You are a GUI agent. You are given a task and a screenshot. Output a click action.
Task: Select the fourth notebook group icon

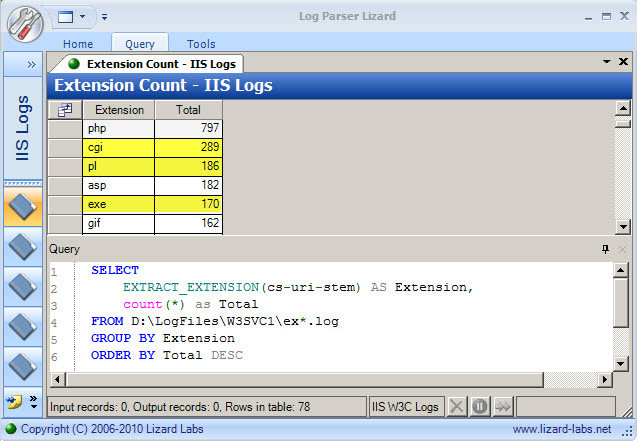23,326
